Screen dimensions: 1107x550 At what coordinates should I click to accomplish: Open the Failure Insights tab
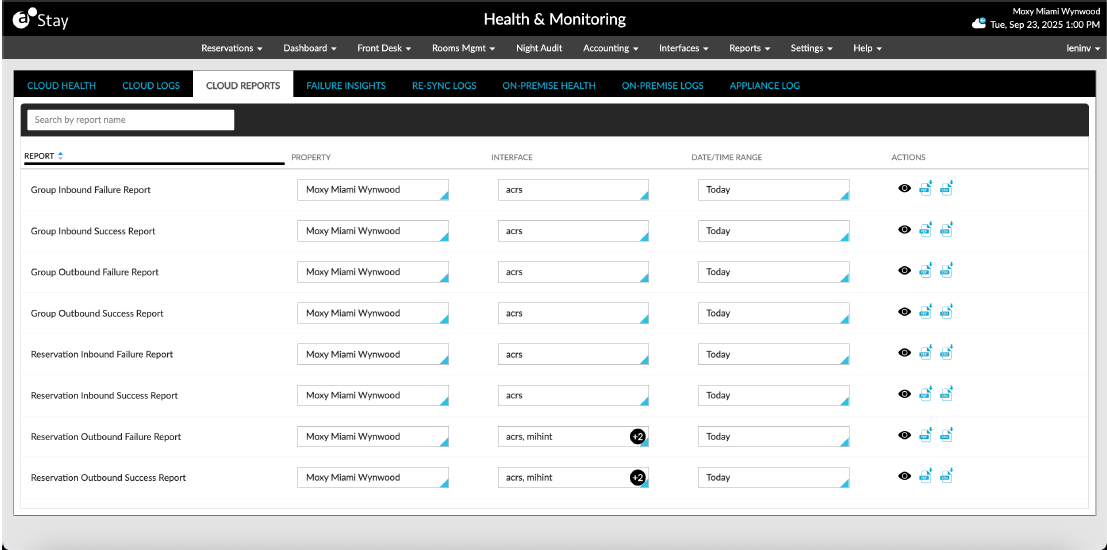point(346,86)
